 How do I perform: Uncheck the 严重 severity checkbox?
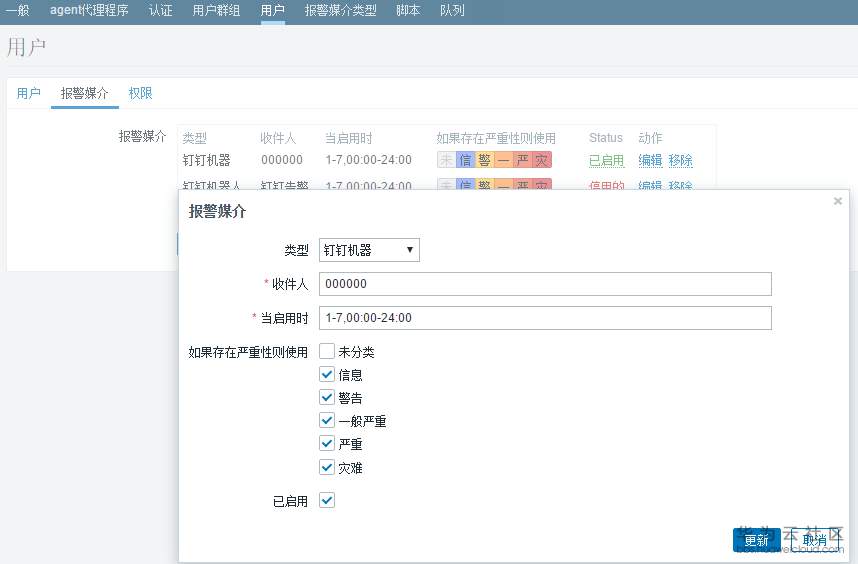pos(327,443)
